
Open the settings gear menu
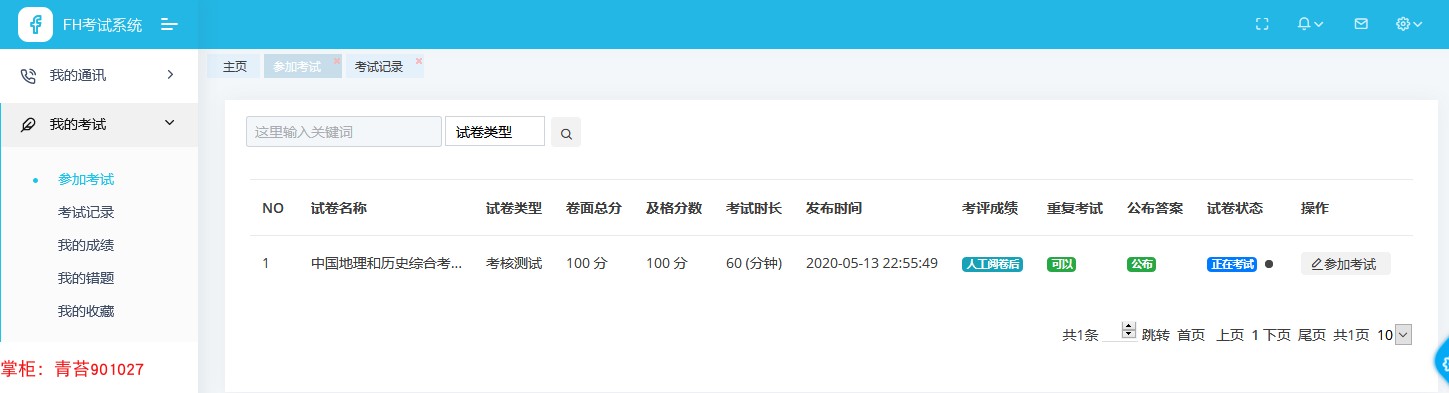pyautogui.click(x=1409, y=24)
